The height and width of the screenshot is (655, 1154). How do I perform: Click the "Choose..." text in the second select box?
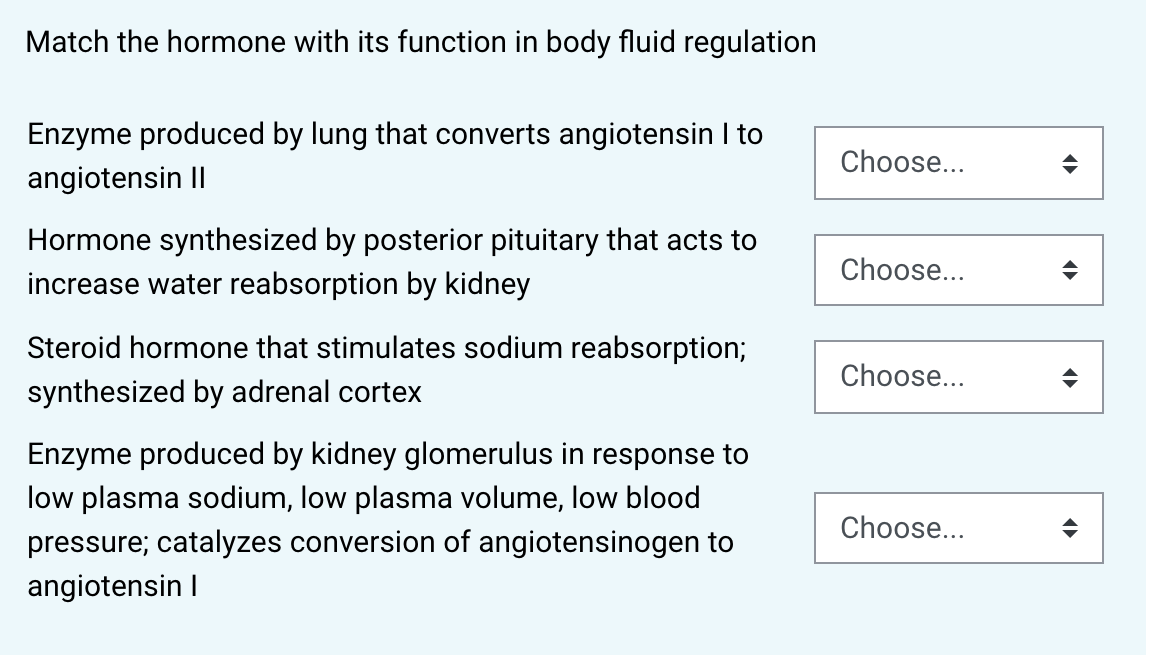pos(902,270)
